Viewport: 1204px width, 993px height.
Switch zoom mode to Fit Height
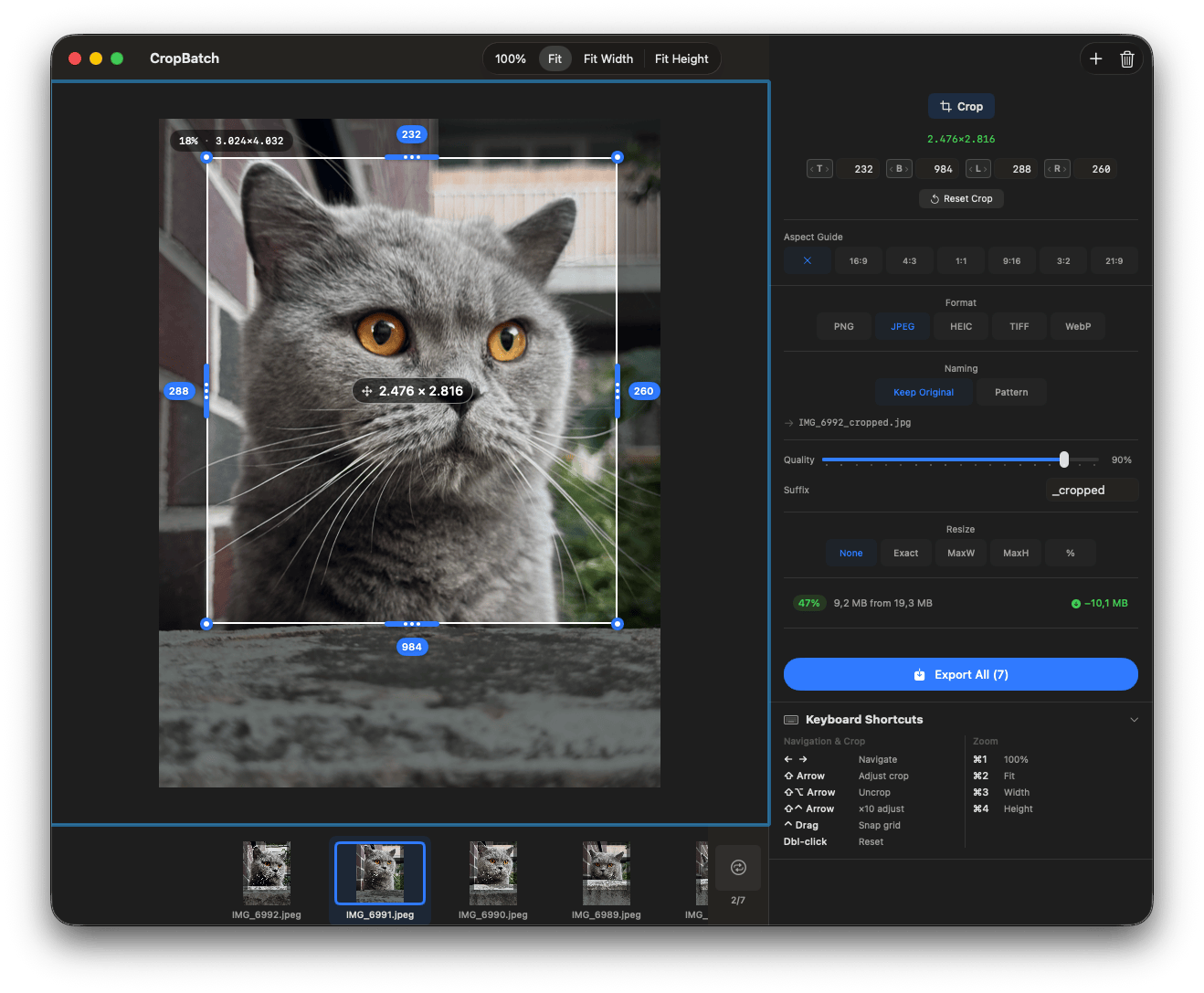681,59
